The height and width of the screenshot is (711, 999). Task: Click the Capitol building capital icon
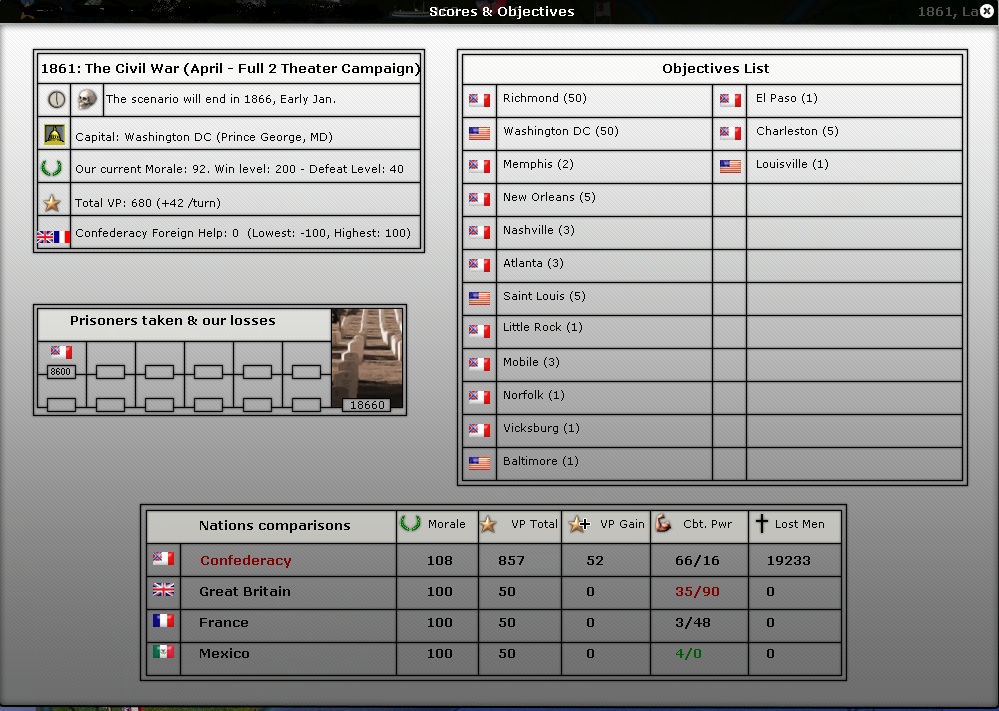[x=54, y=135]
